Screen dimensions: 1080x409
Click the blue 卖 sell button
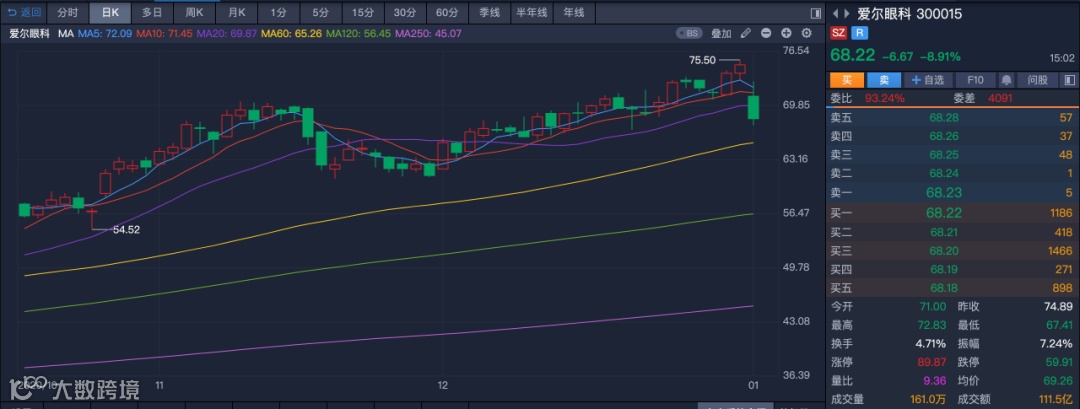coord(883,80)
